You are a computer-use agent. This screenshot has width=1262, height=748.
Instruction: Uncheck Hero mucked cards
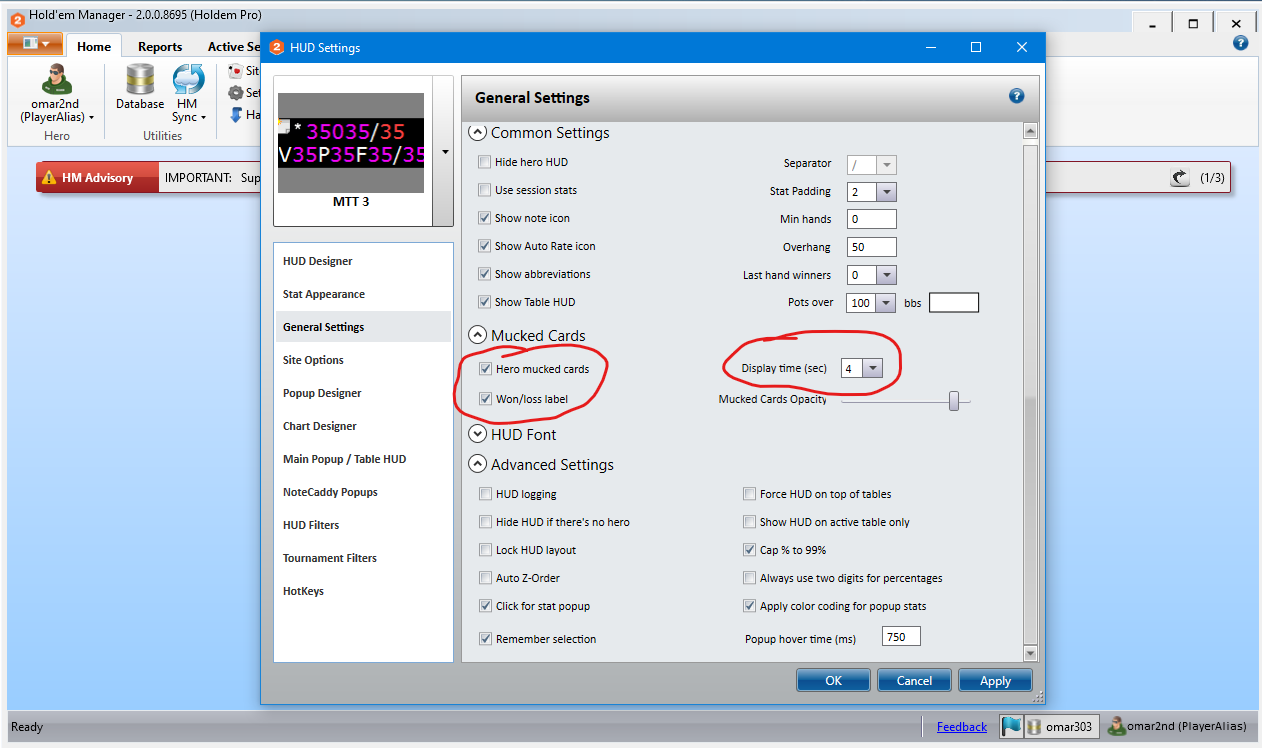(486, 369)
